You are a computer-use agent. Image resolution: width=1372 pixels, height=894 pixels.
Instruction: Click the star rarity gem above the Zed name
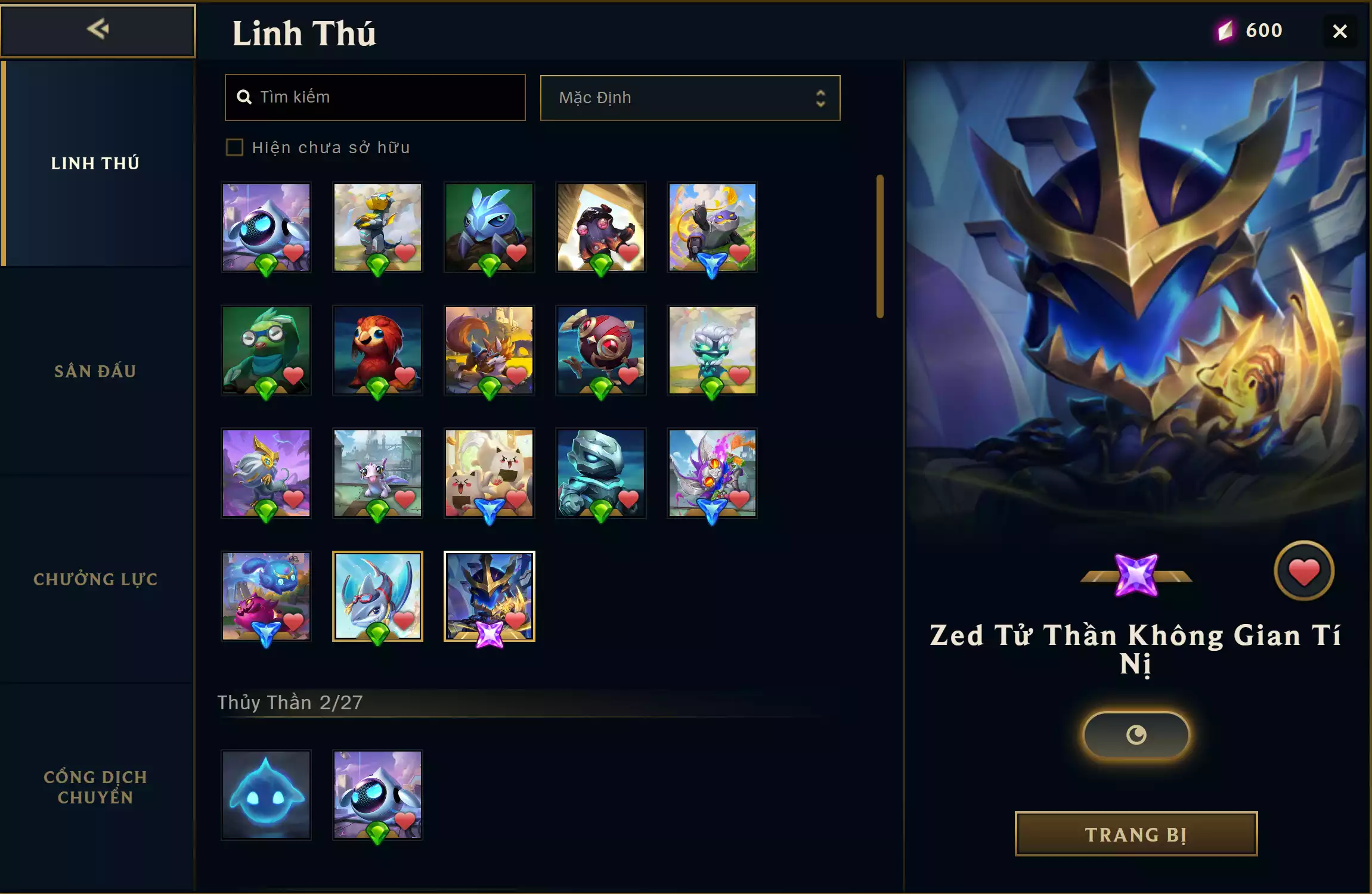point(1136,575)
